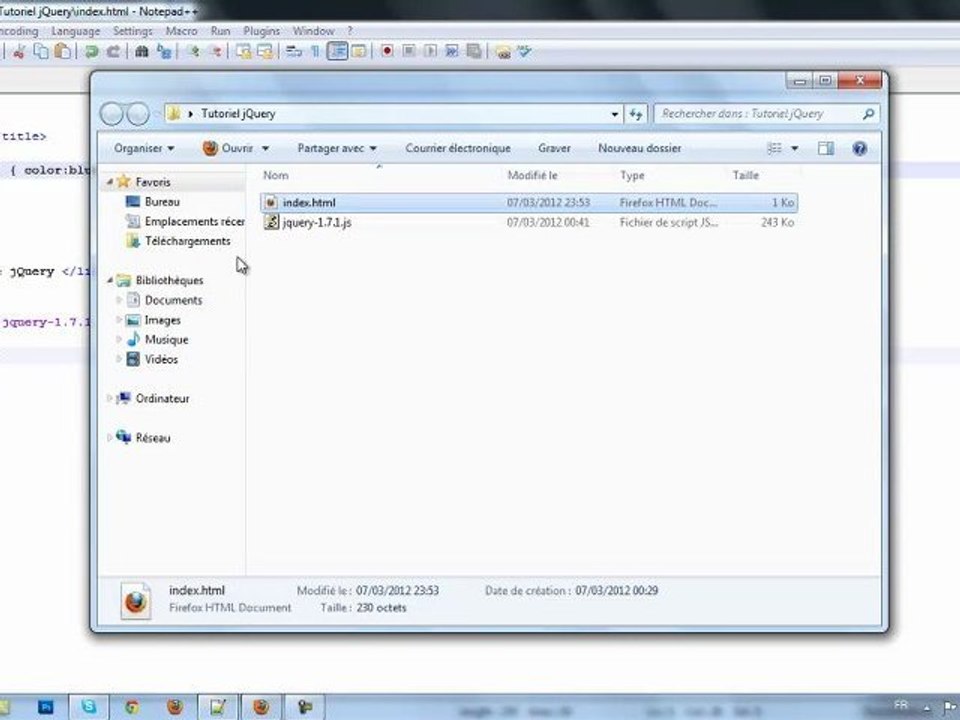Start macro recording with the red dot

387,51
